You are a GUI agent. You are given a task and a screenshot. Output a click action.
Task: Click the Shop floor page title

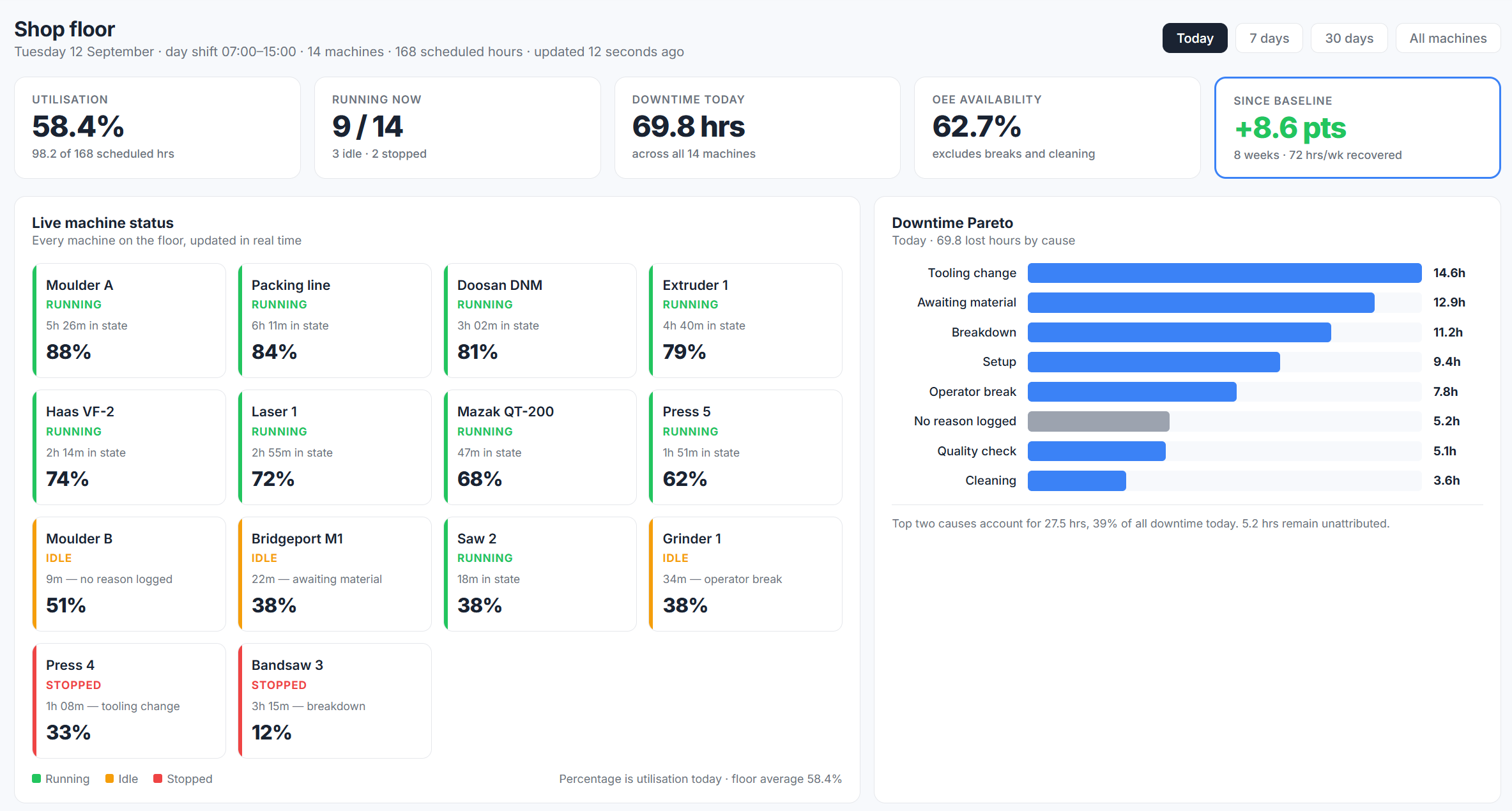tap(65, 29)
